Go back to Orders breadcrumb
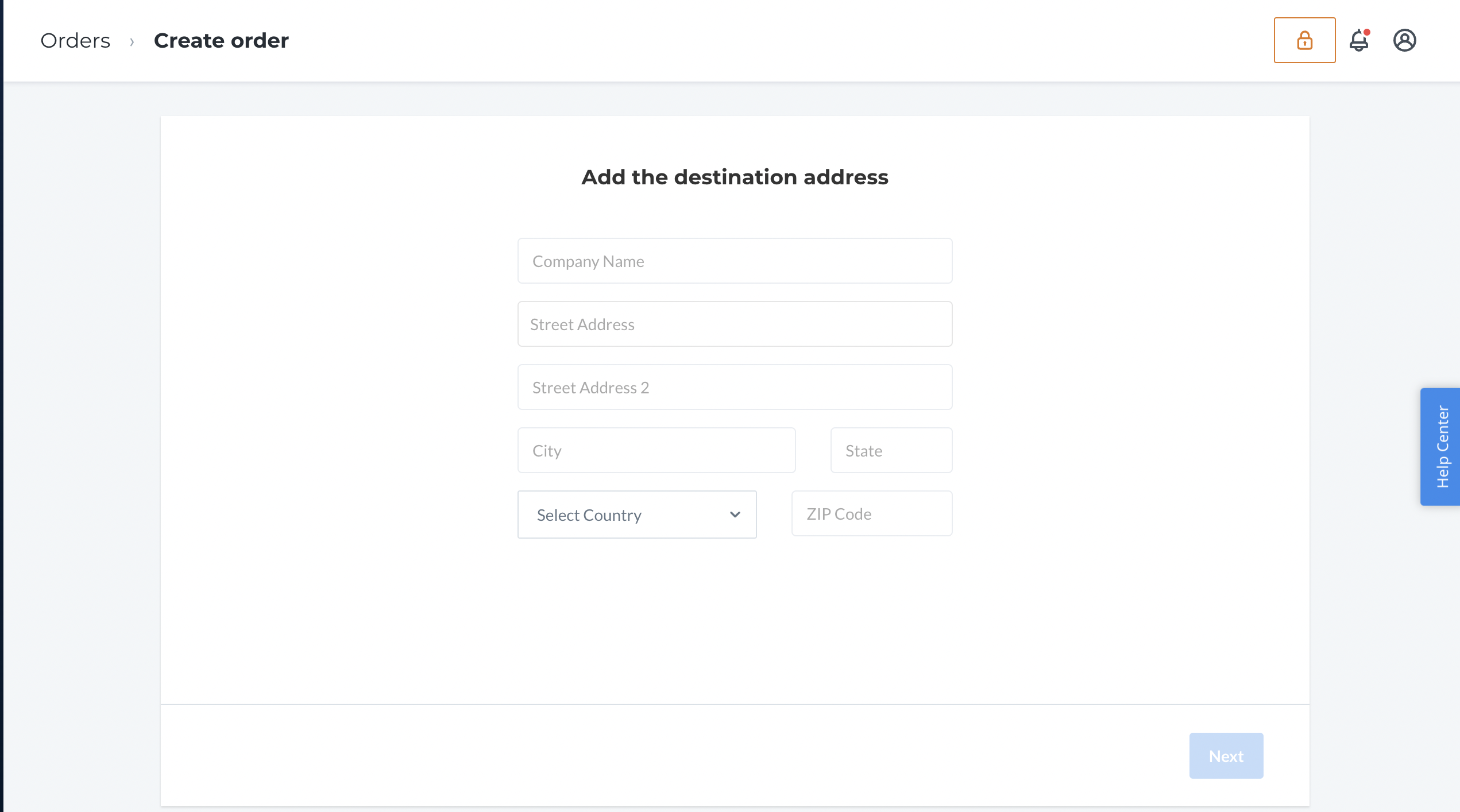This screenshot has width=1460, height=812. [x=75, y=41]
